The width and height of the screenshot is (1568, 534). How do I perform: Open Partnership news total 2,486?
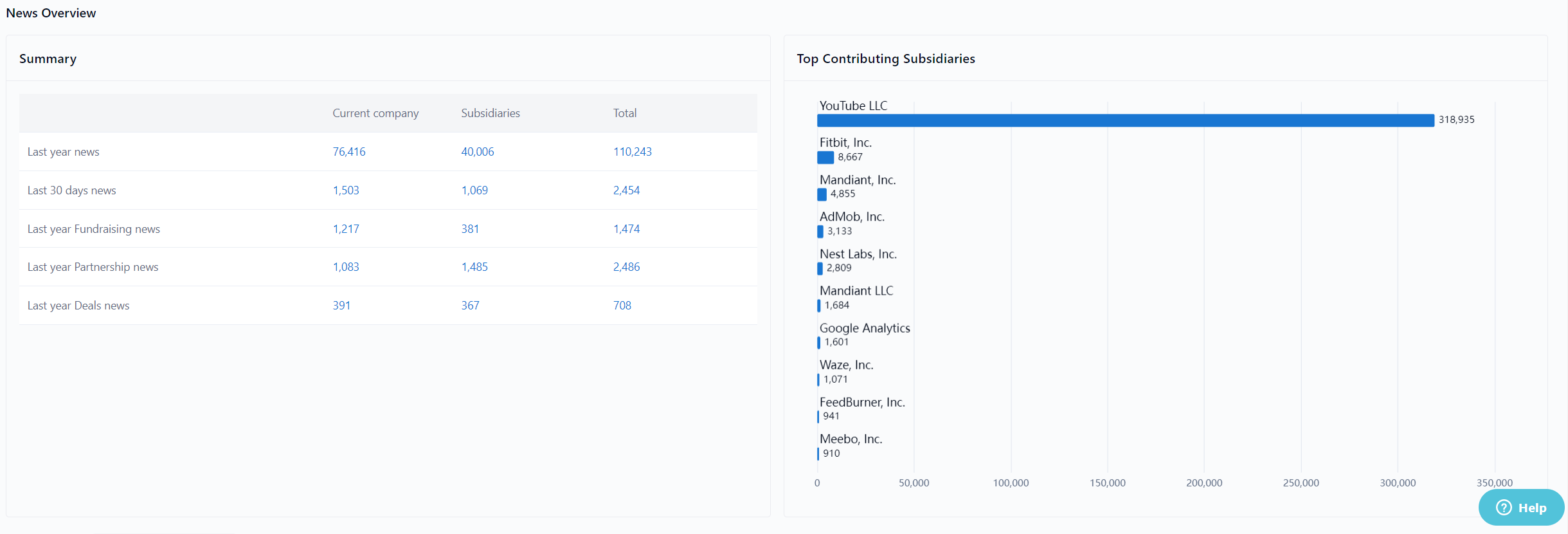(626, 267)
